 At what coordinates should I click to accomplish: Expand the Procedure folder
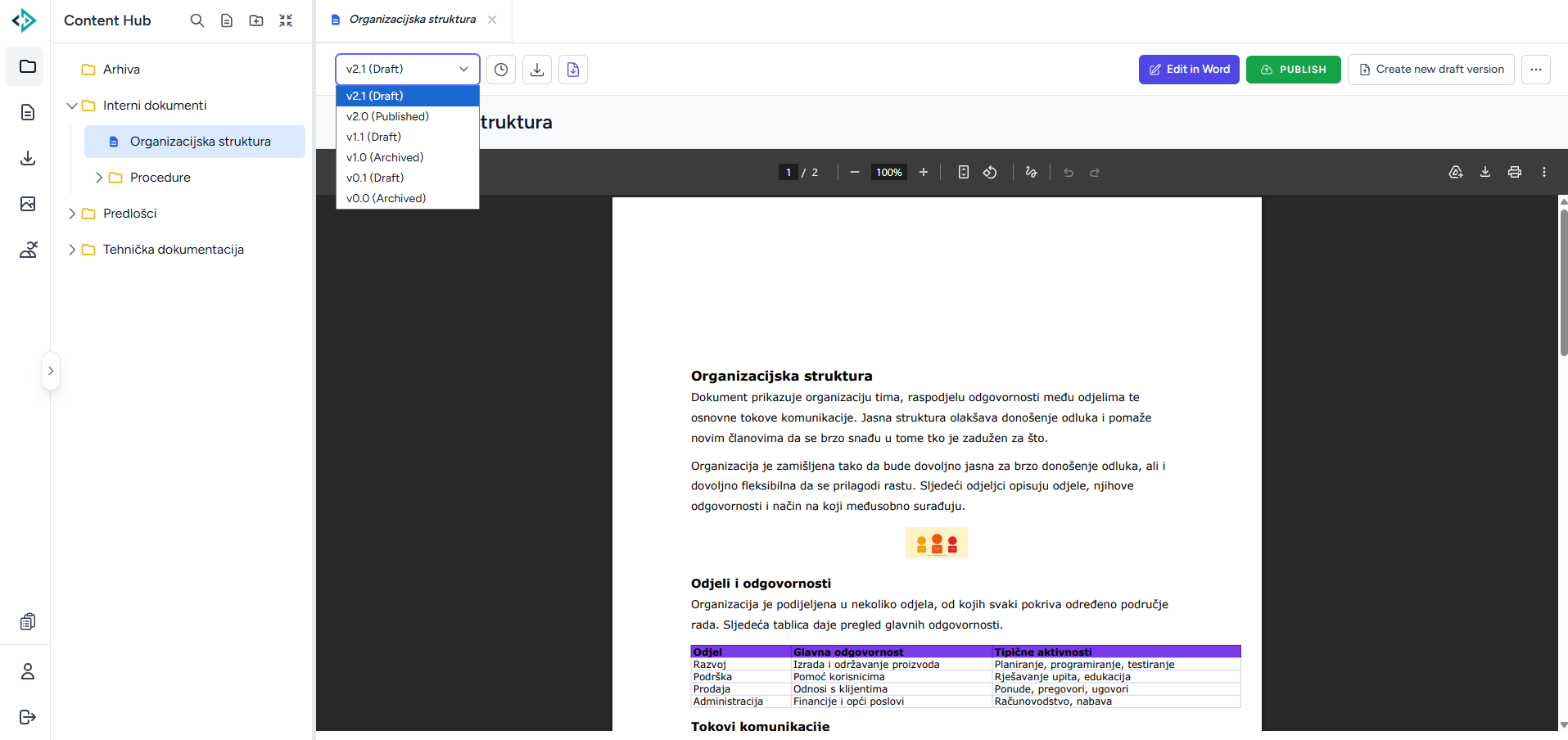99,178
